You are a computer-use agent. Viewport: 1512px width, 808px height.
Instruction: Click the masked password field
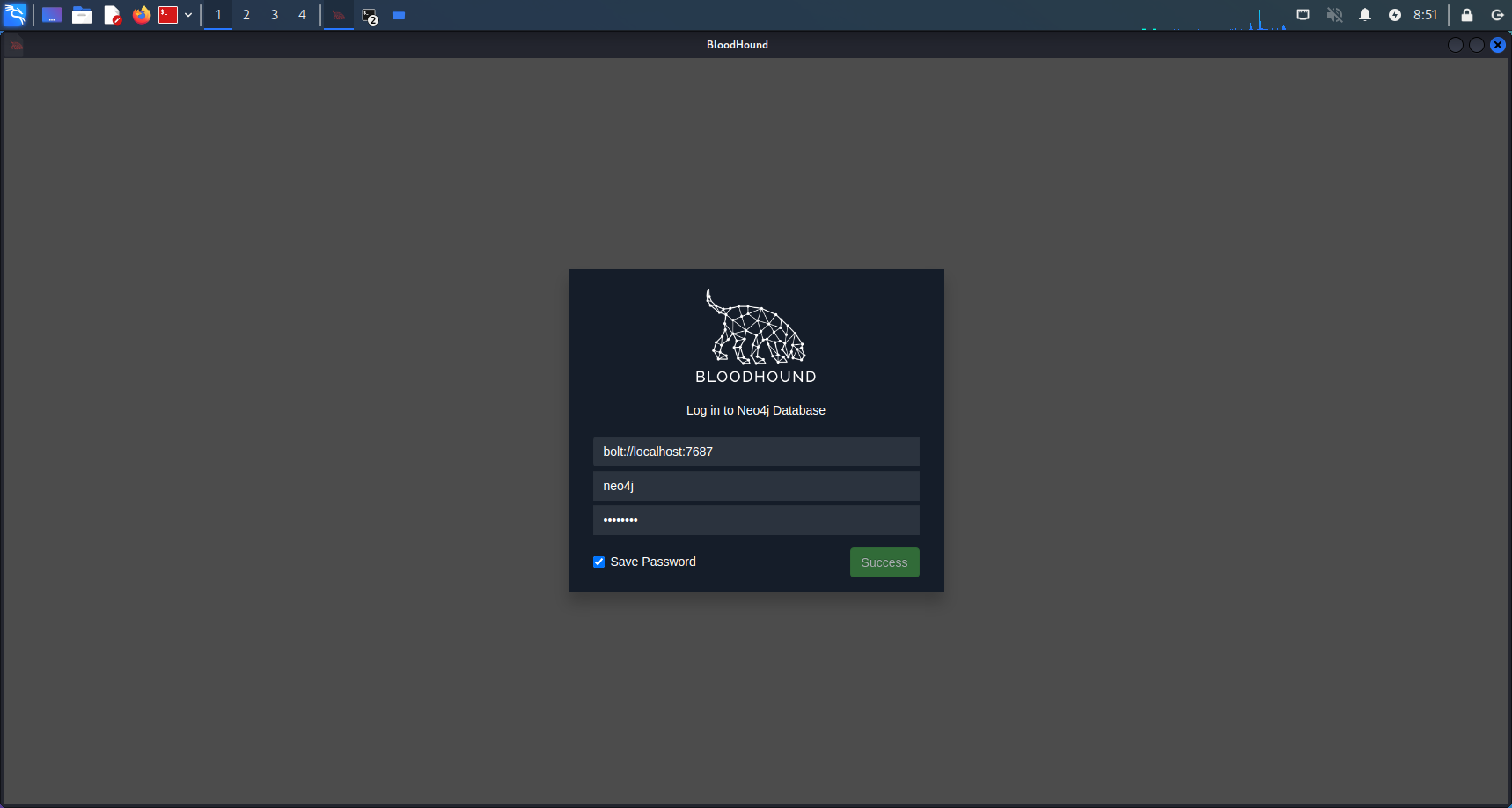756,520
